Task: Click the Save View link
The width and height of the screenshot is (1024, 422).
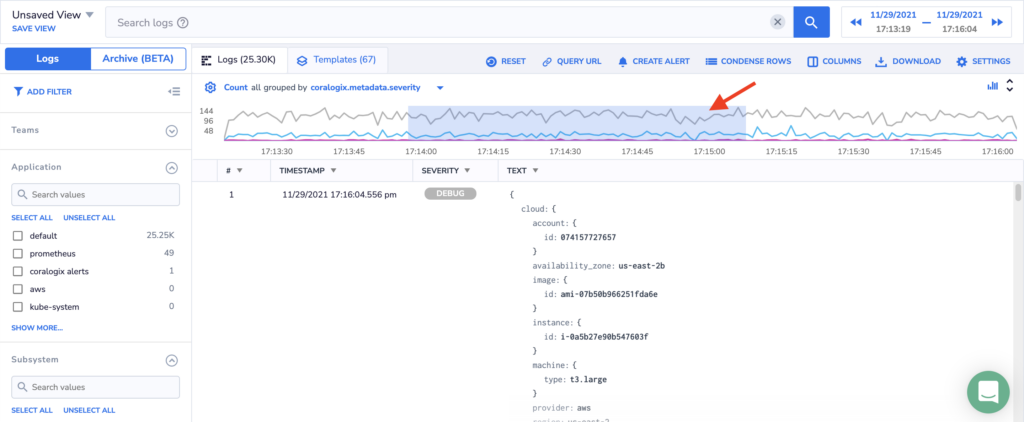Action: (33, 29)
